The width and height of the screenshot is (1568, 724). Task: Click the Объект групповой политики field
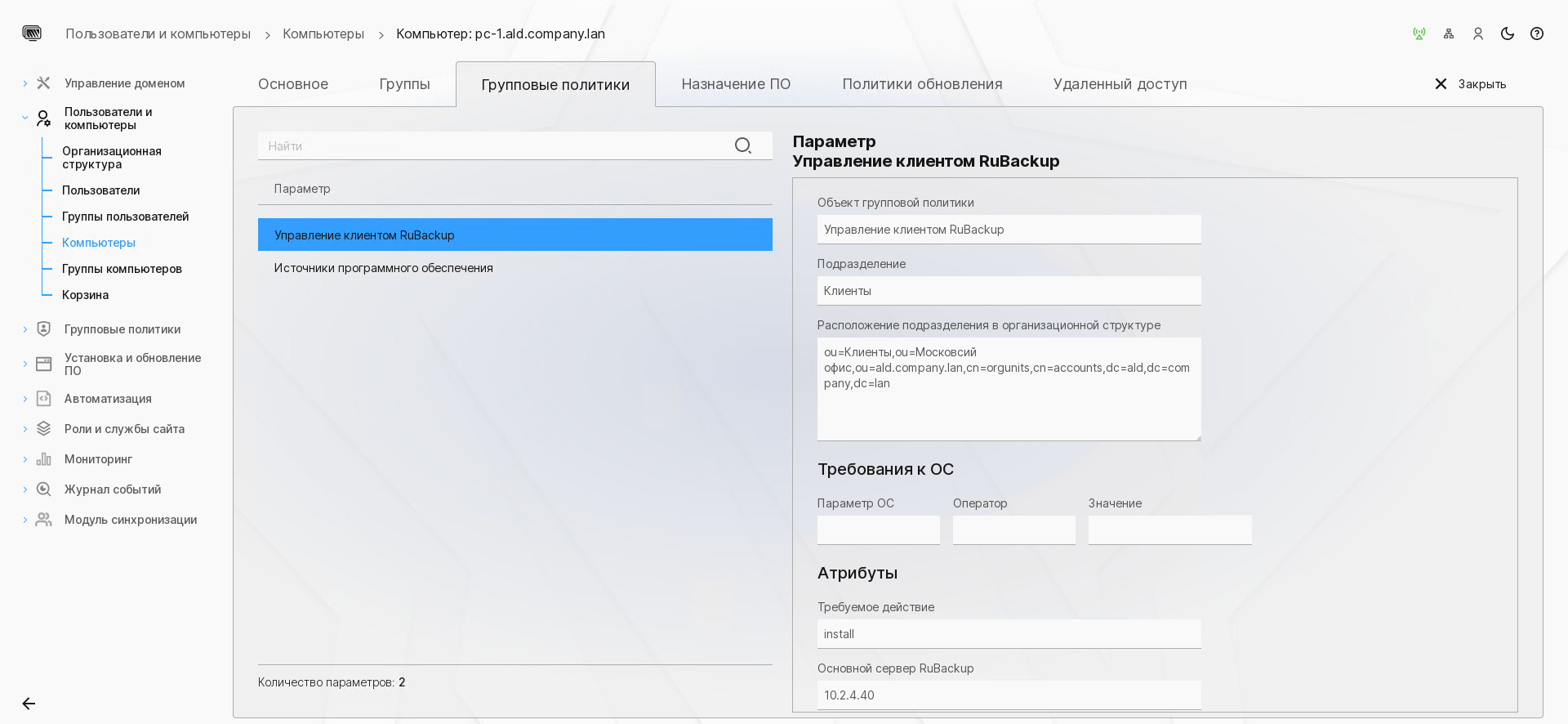click(1009, 230)
